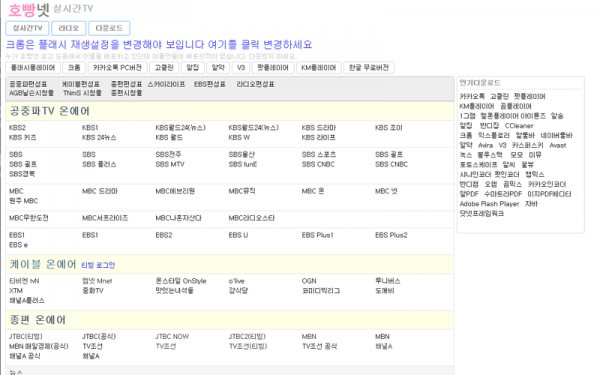
Task: Open the 채널A 공식 channel
Action: tap(24, 356)
